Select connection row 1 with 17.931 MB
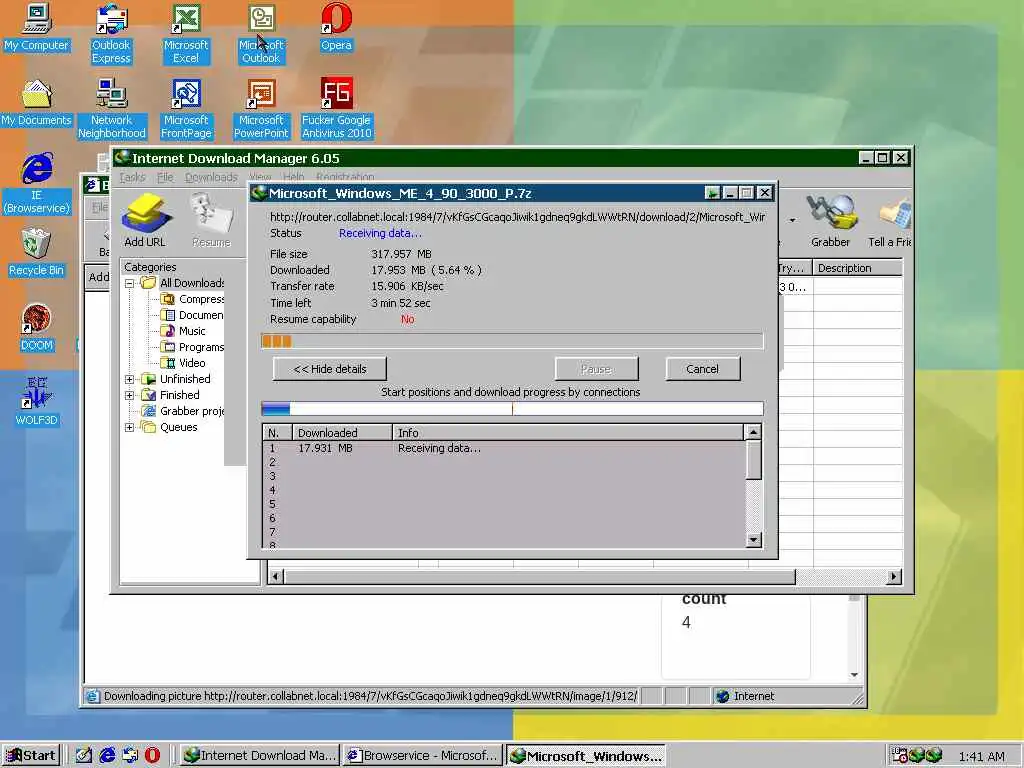Viewport: 1024px width, 768px height. tap(503, 448)
